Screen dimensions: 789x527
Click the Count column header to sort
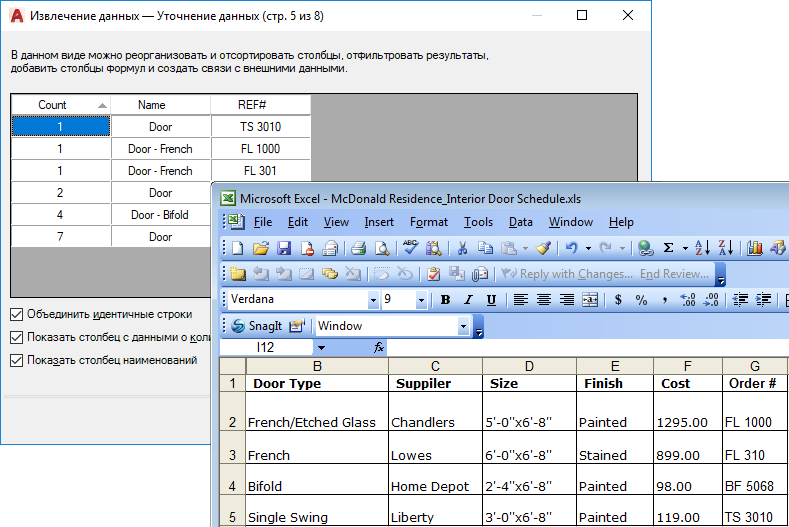[x=60, y=105]
